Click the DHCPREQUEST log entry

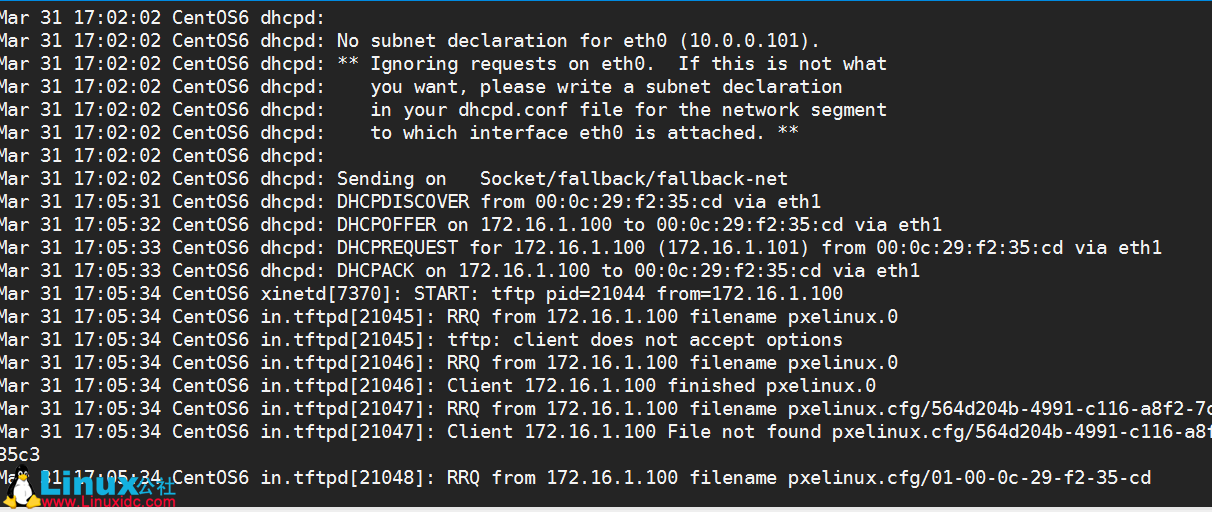click(x=749, y=248)
